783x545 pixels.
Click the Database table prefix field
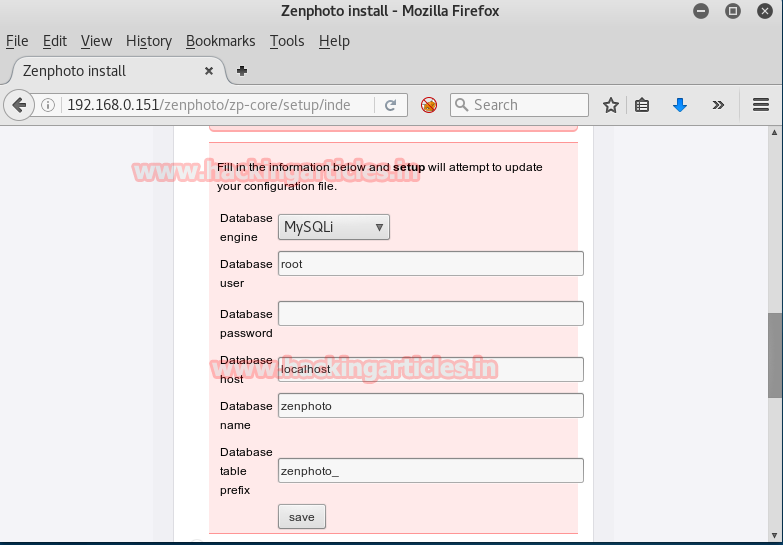pyautogui.click(x=430, y=471)
